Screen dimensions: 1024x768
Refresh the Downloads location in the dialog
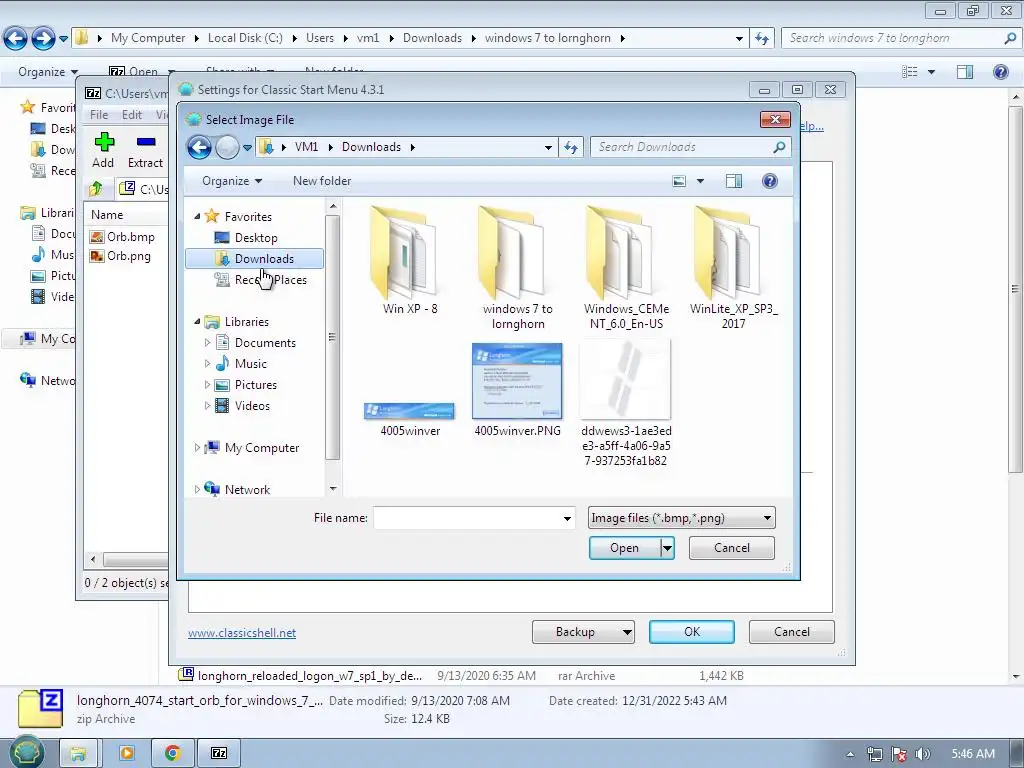tap(571, 148)
